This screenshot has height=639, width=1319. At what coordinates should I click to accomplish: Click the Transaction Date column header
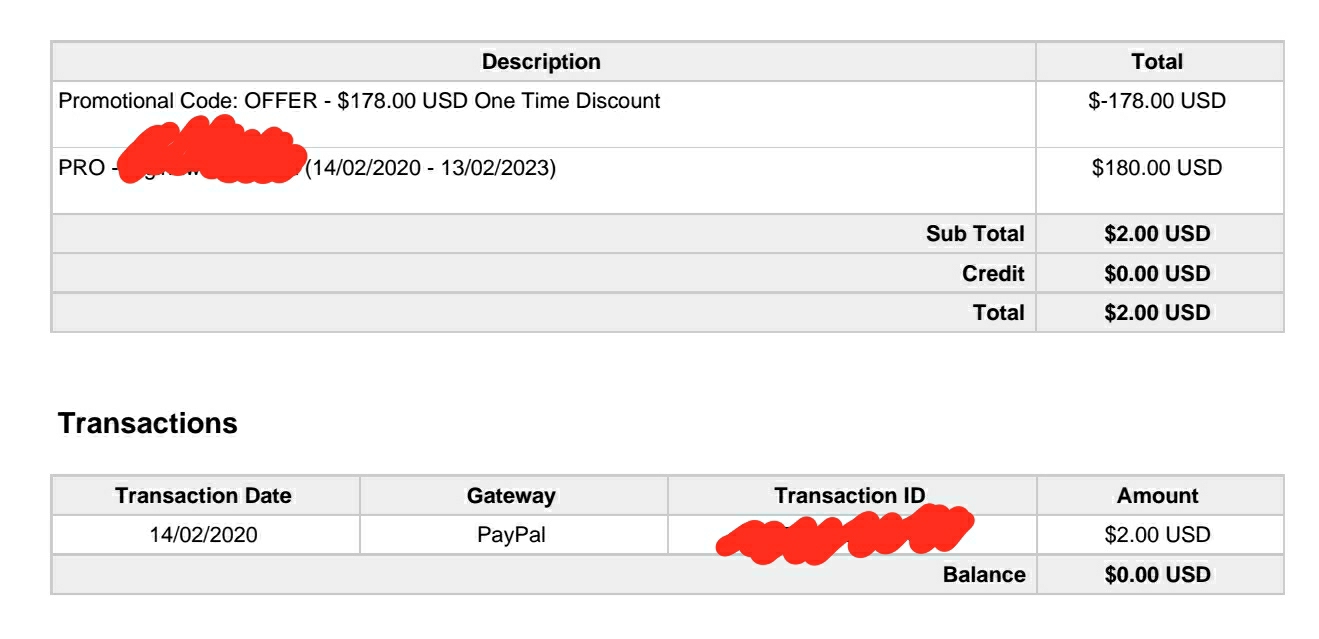[203, 496]
